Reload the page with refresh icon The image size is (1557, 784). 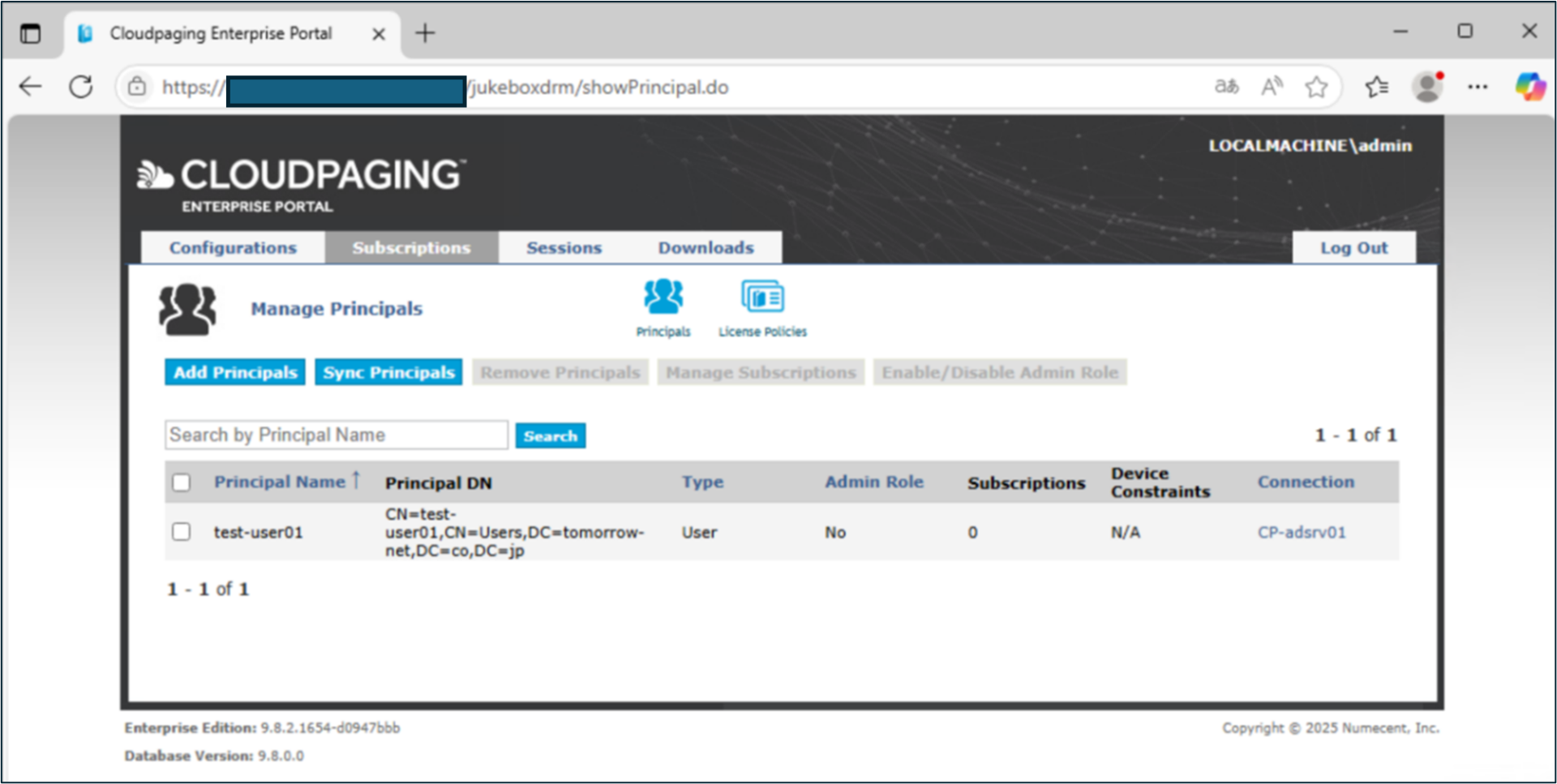[x=80, y=87]
